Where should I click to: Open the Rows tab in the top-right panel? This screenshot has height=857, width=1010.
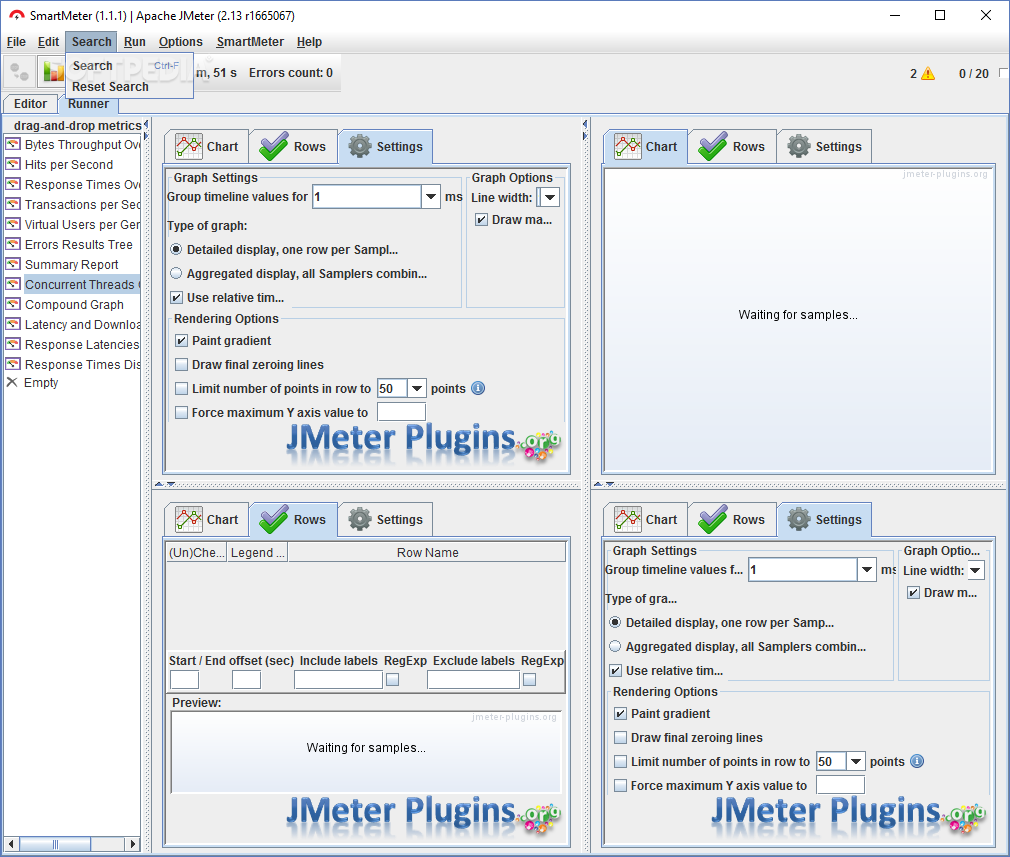coord(732,146)
